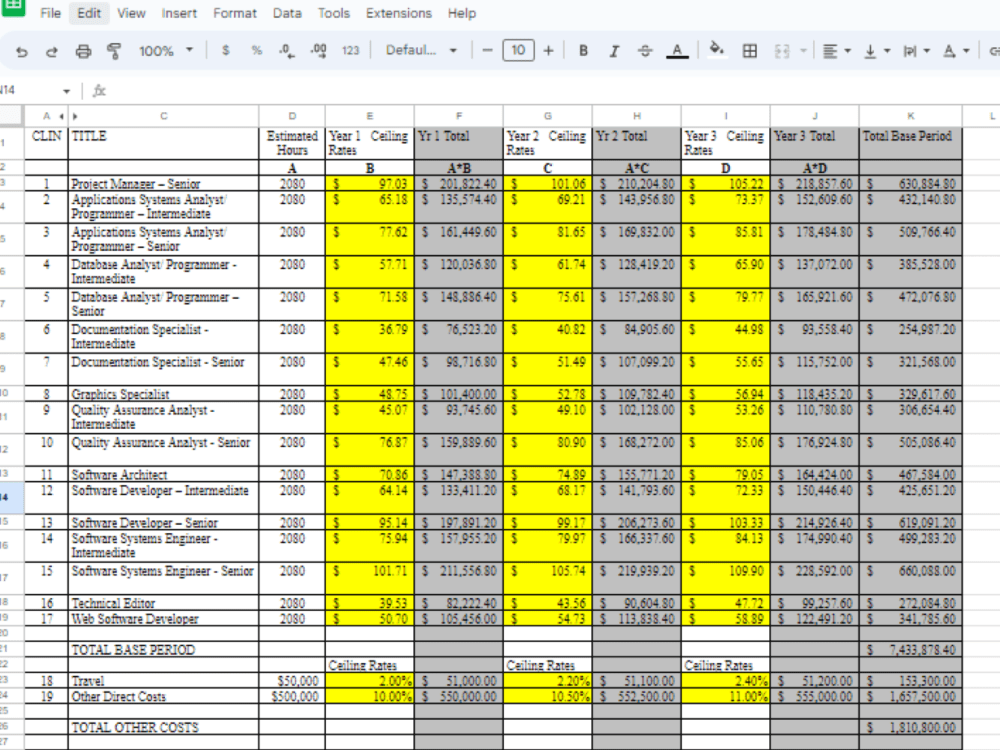Select the 'TOTAL BASE PERIOD' cell
Image resolution: width=1000 pixels, height=750 pixels.
163,650
